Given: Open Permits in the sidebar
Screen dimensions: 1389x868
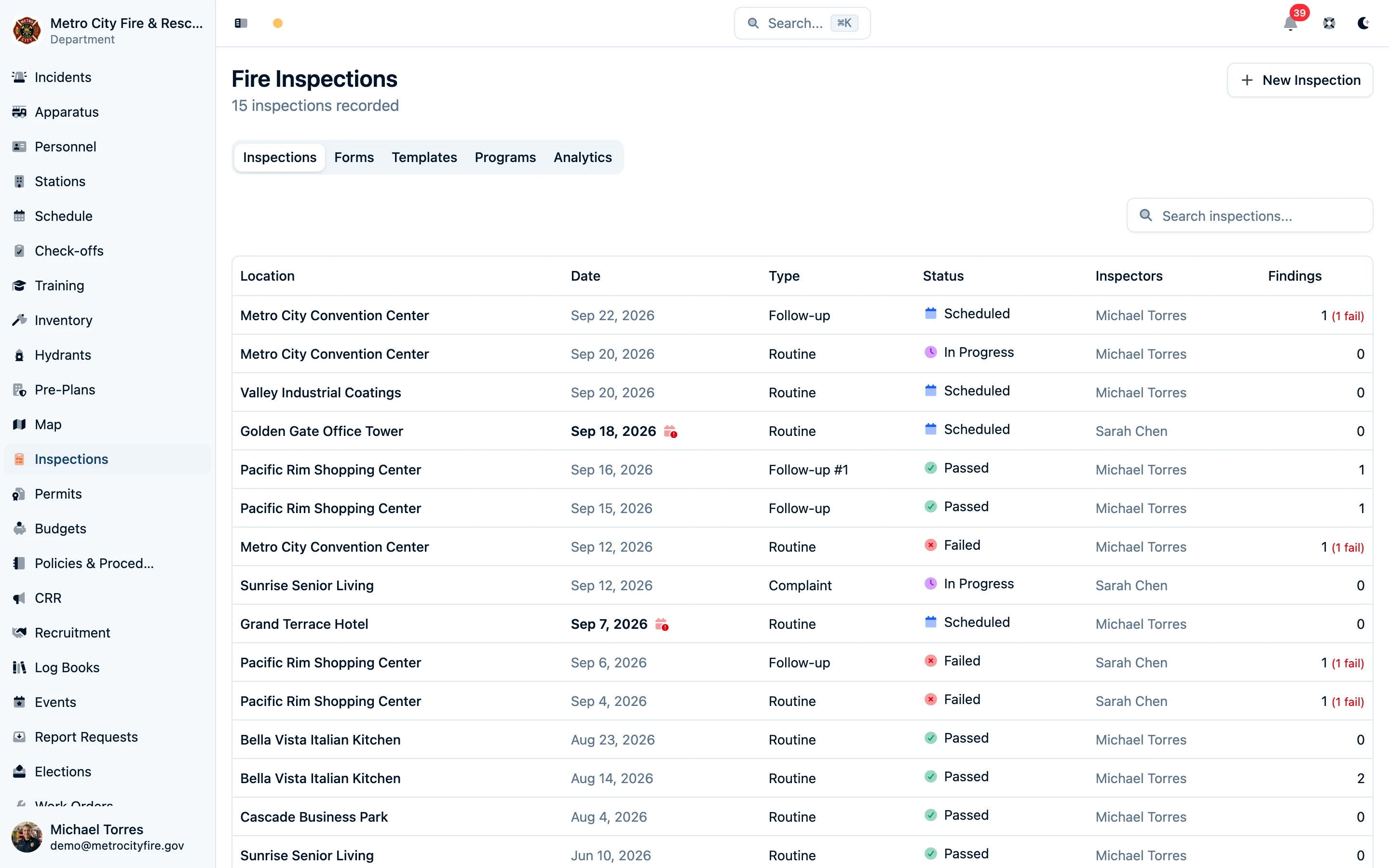Looking at the screenshot, I should click(x=108, y=494).
